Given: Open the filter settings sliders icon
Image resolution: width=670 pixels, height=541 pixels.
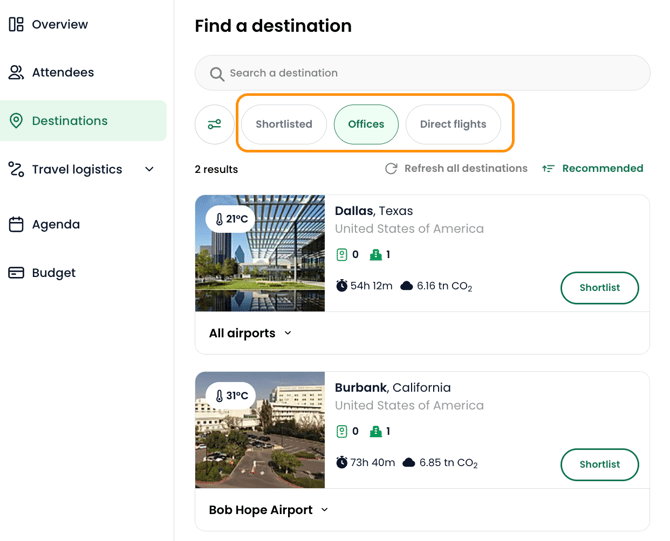Looking at the screenshot, I should 215,124.
